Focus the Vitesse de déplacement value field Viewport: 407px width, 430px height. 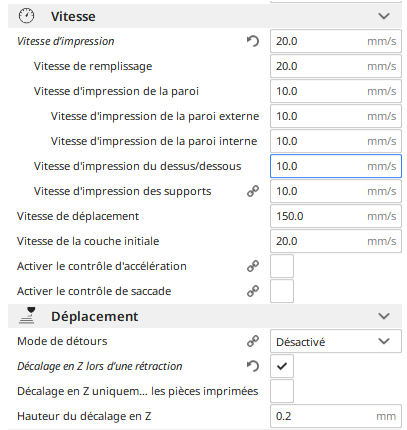pos(336,216)
